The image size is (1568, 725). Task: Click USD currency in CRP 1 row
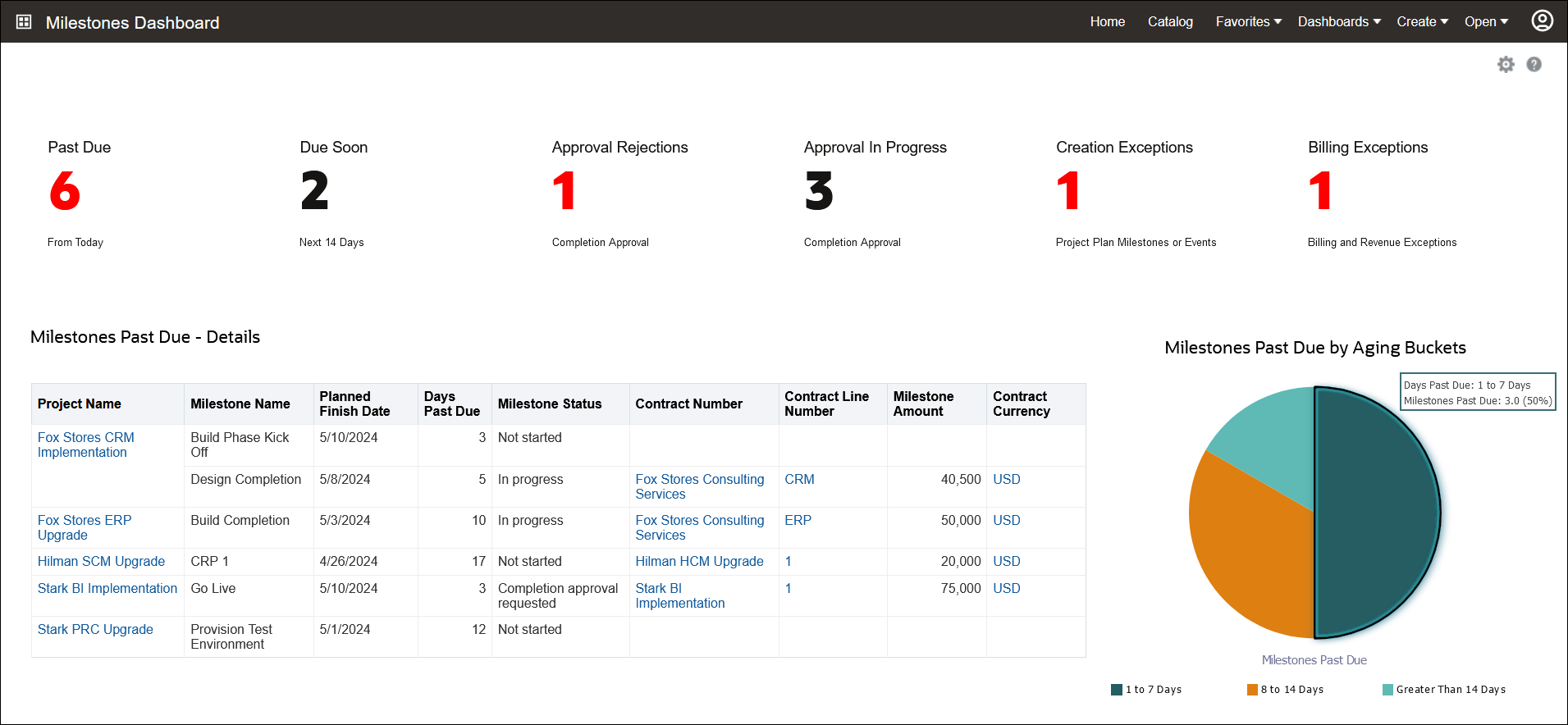1007,562
